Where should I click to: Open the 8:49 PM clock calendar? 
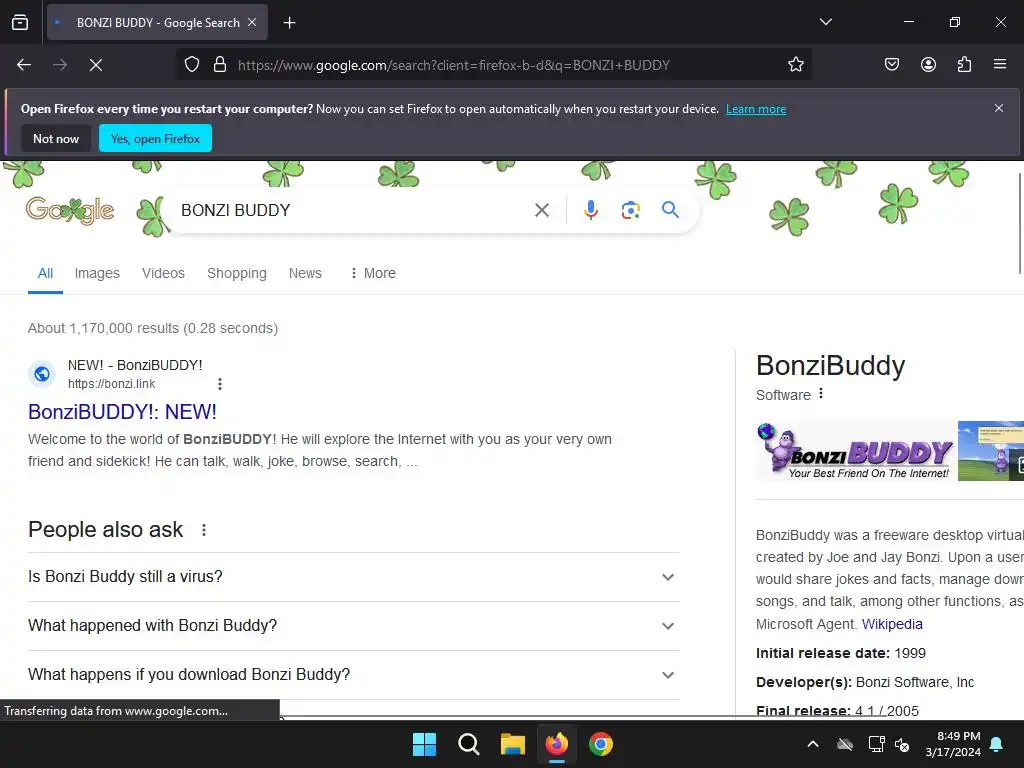[x=953, y=744]
